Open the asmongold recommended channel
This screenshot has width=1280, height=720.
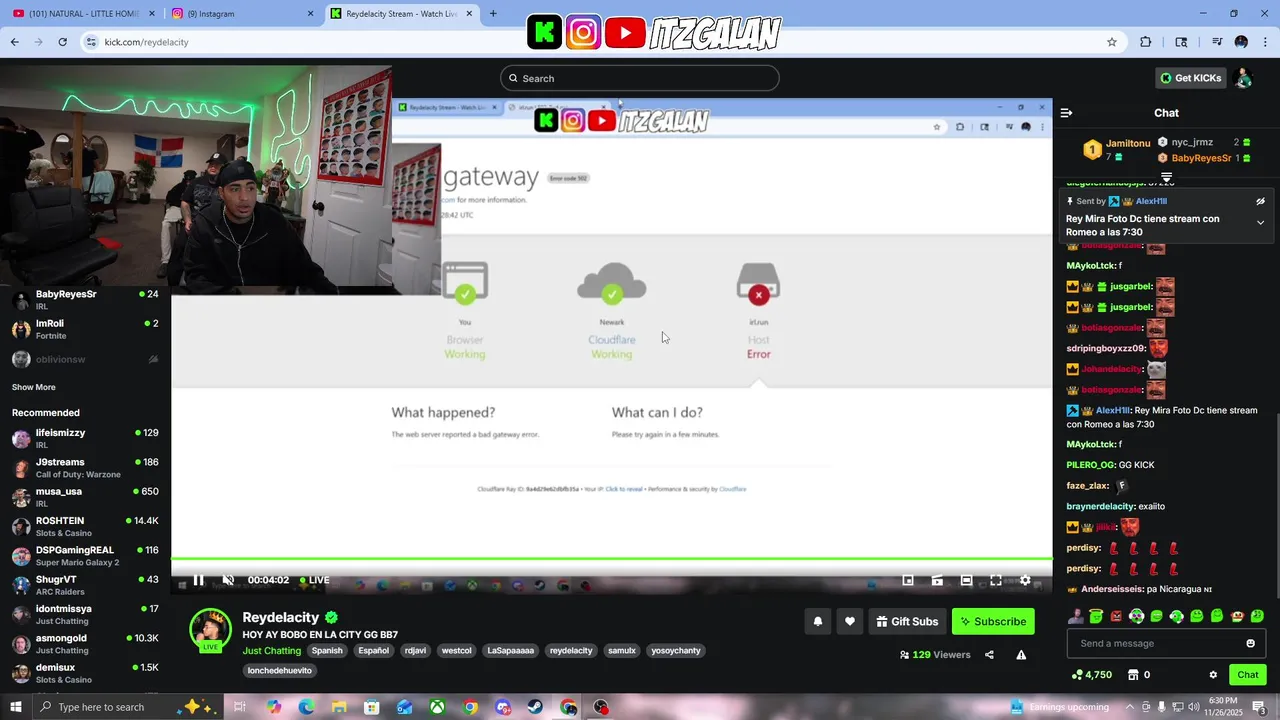point(85,644)
